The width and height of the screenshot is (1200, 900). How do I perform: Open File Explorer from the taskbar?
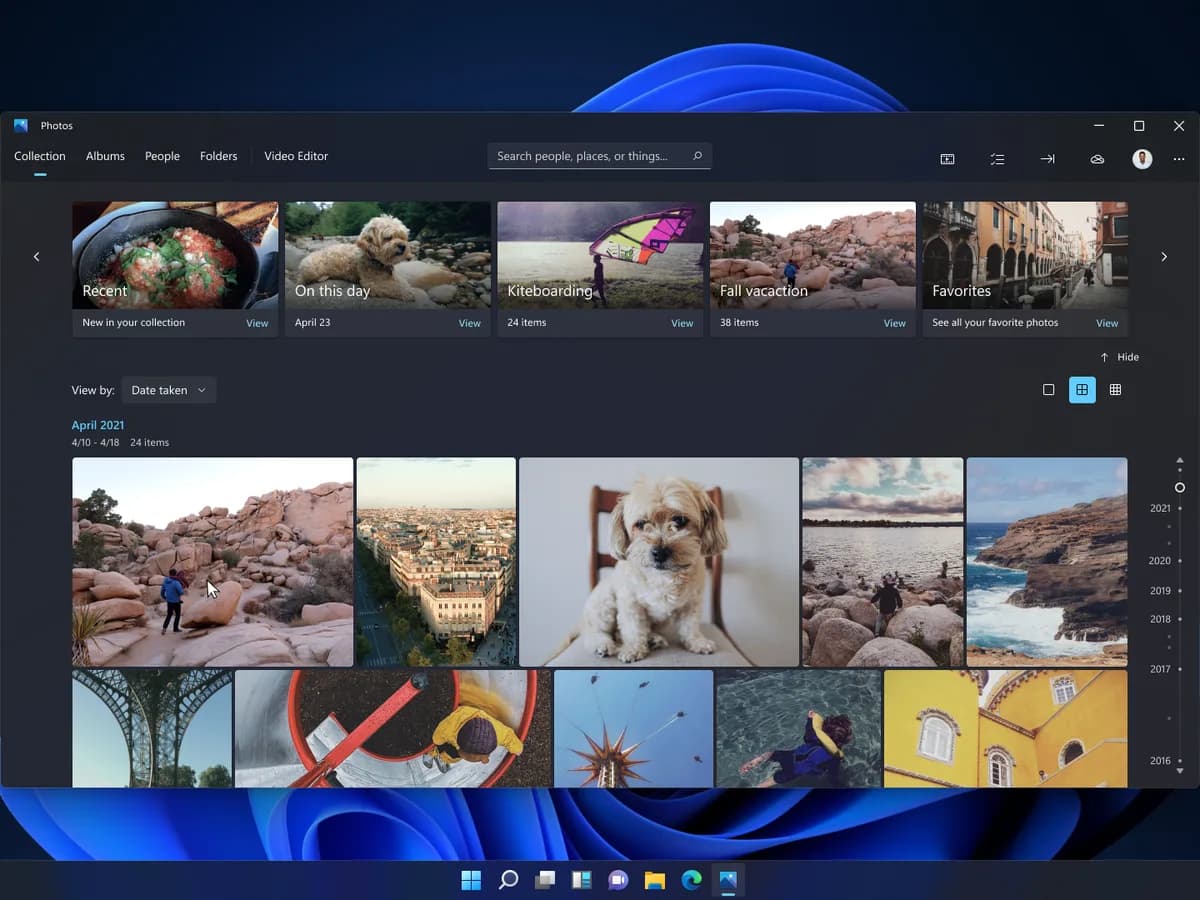(x=655, y=880)
